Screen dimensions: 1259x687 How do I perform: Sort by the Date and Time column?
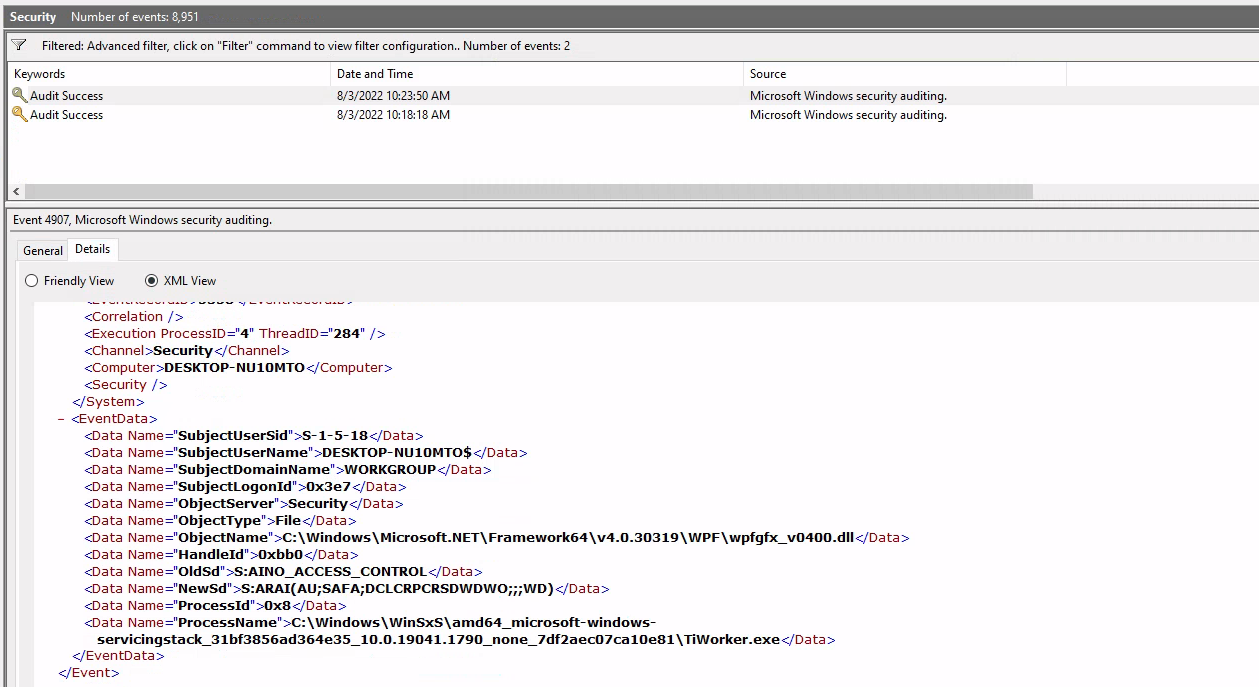(x=537, y=74)
